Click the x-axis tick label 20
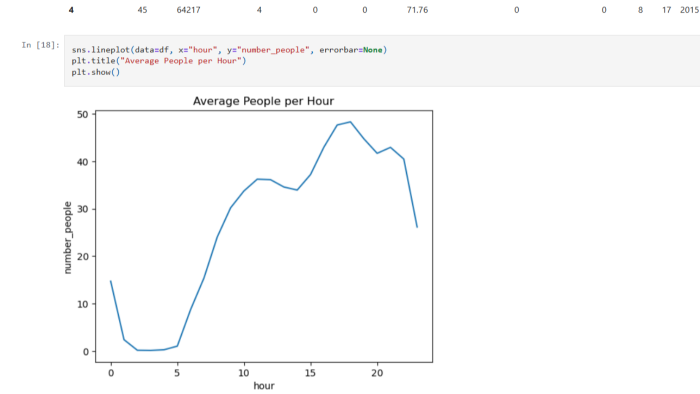 (377, 373)
